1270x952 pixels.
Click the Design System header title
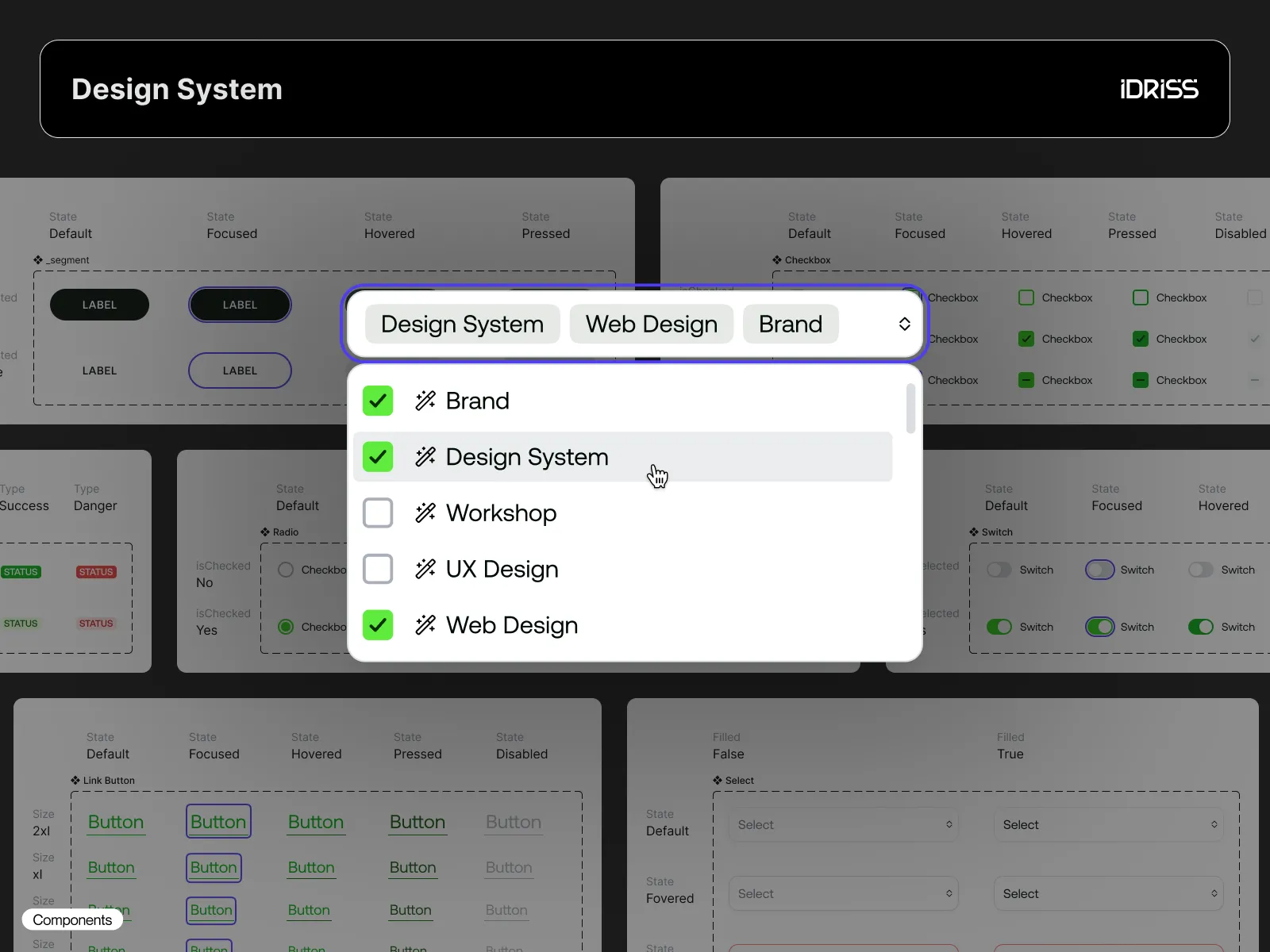177,89
